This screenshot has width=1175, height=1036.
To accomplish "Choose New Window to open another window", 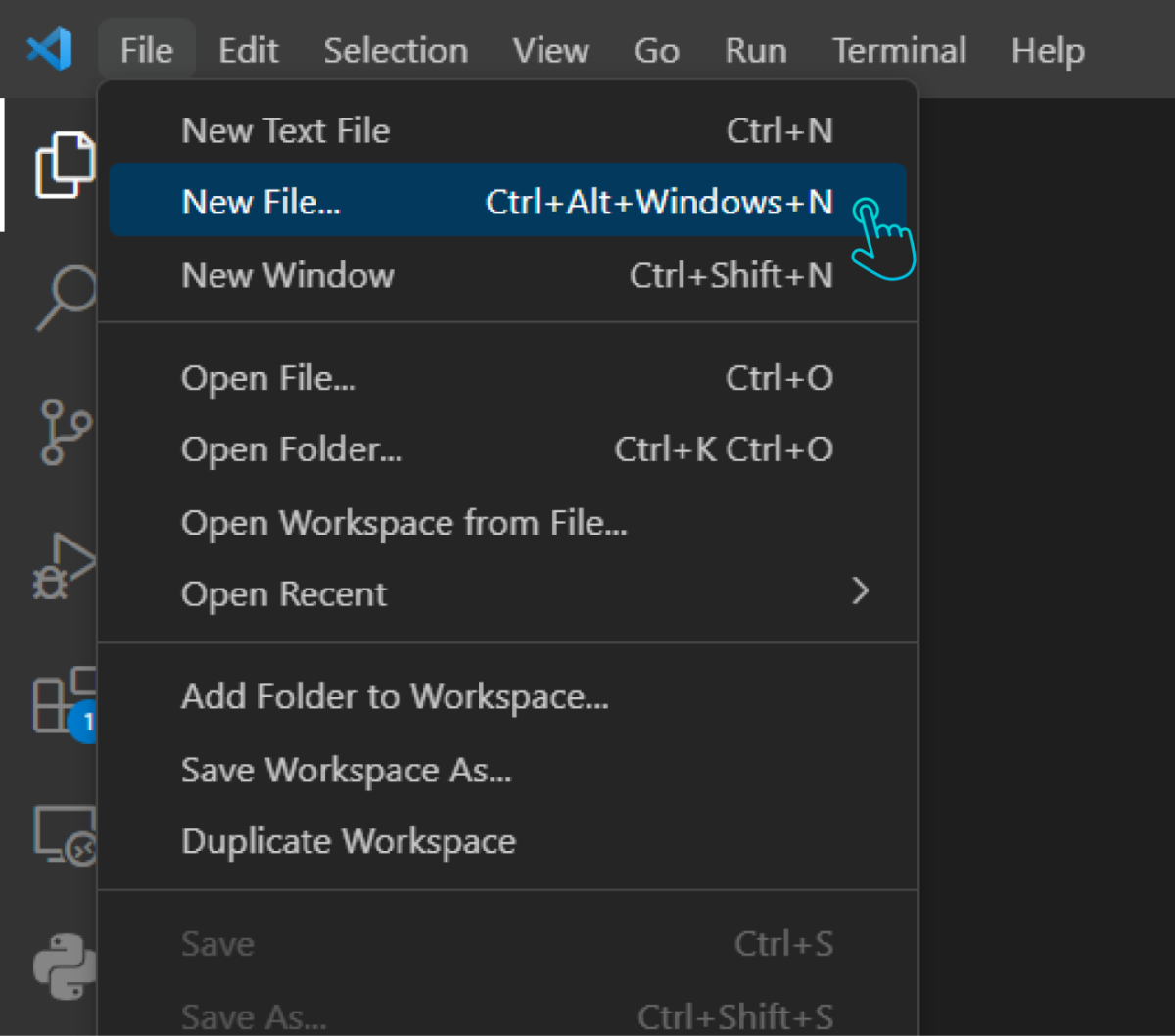I will tap(288, 275).
